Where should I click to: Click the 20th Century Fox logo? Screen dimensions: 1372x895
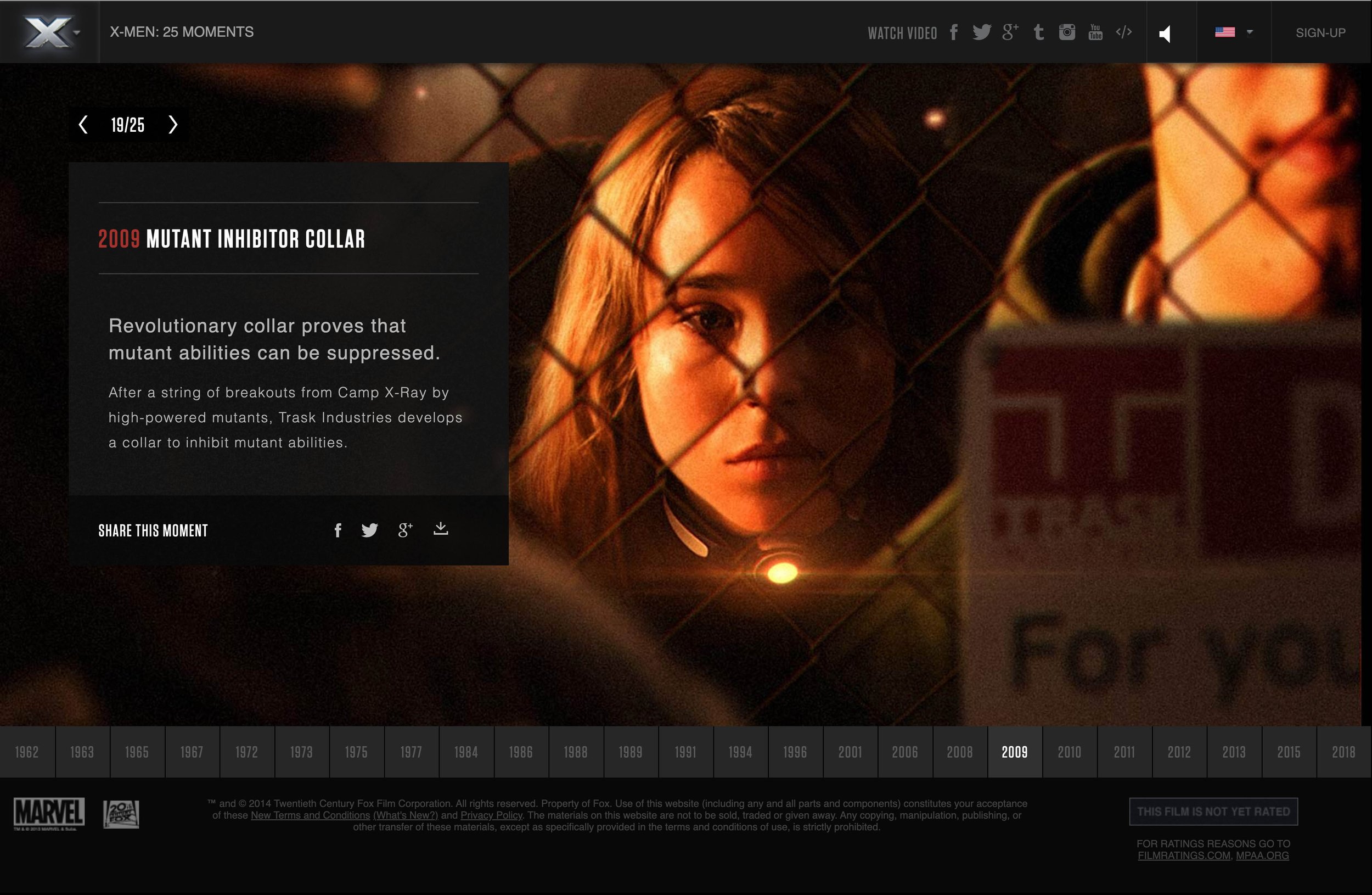(121, 814)
